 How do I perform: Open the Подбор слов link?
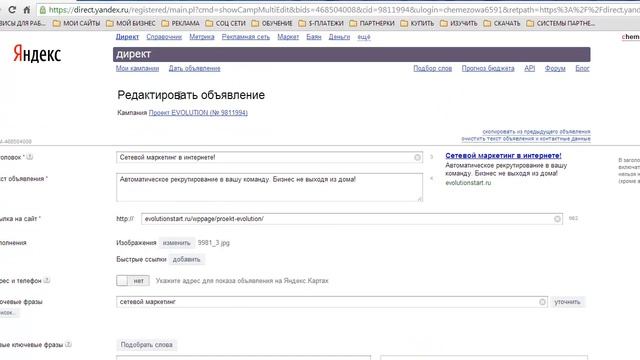pos(432,69)
